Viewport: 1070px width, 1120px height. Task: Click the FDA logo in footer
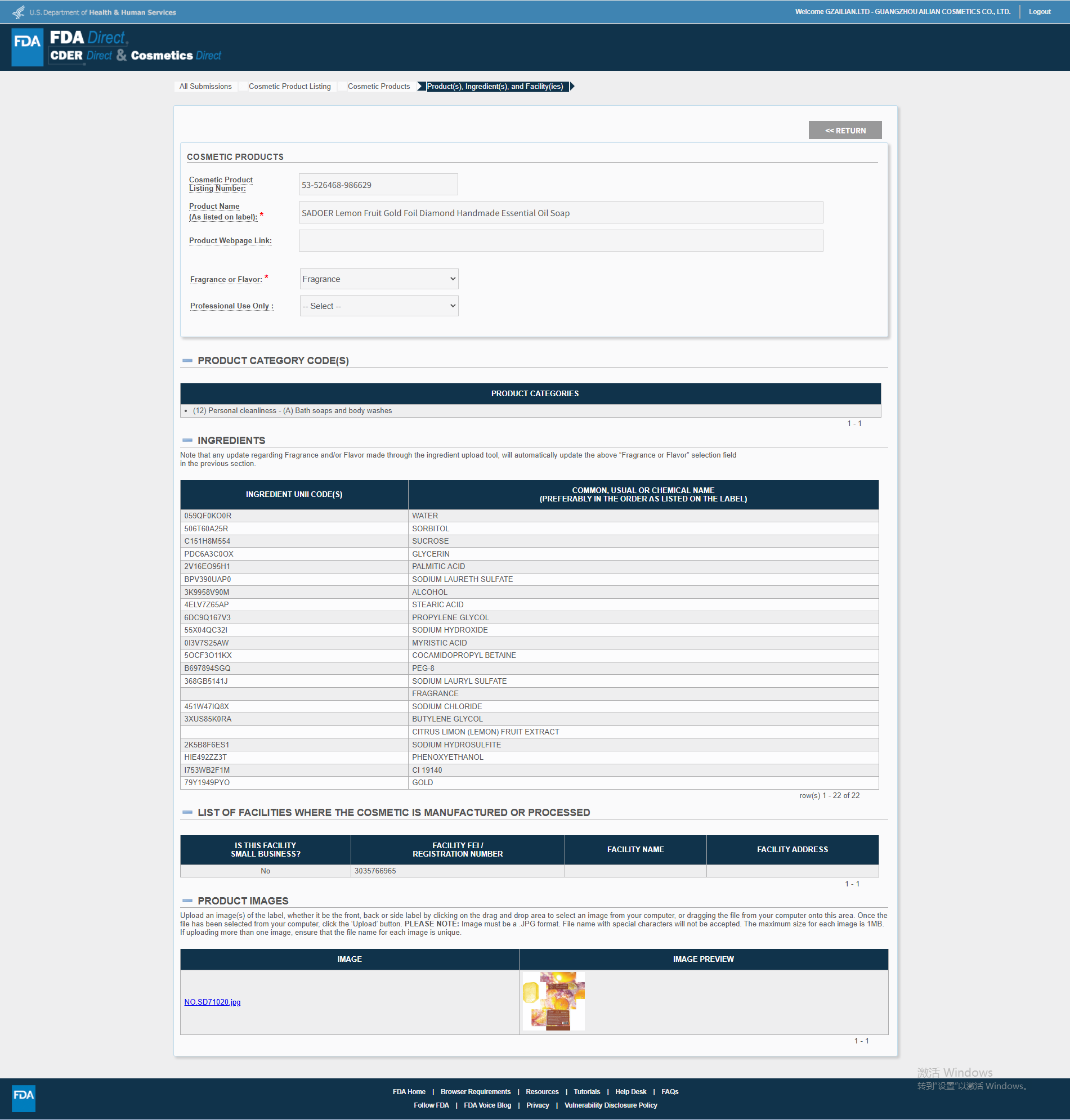tap(24, 1097)
